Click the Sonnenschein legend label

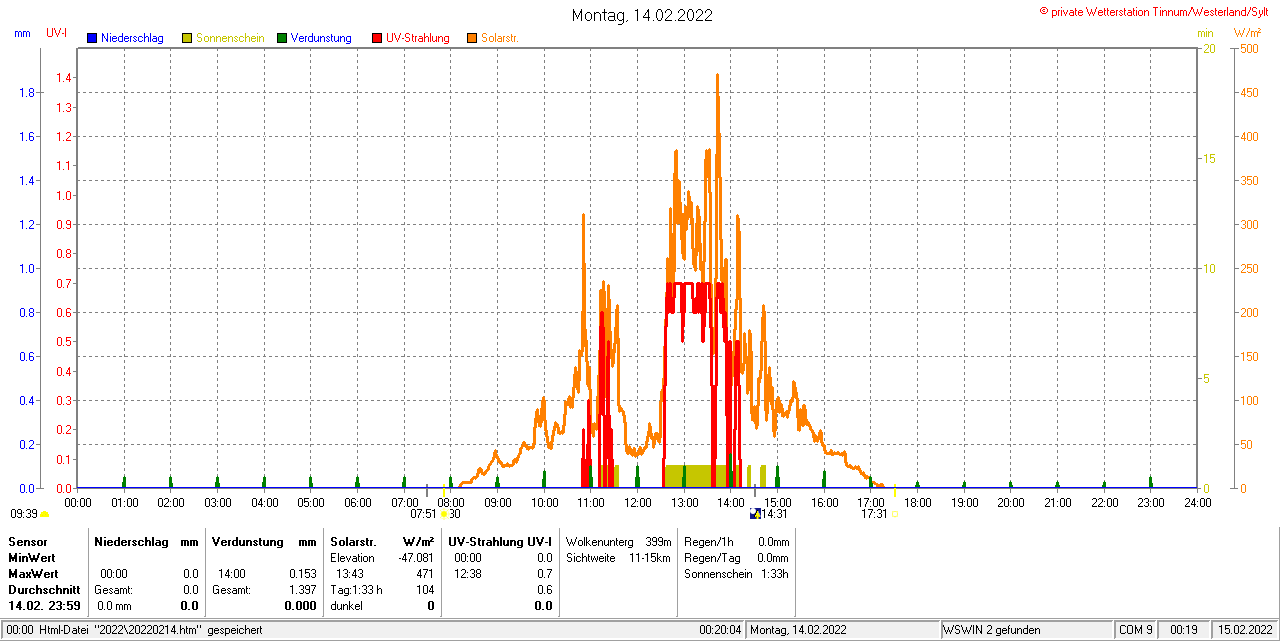coord(230,38)
